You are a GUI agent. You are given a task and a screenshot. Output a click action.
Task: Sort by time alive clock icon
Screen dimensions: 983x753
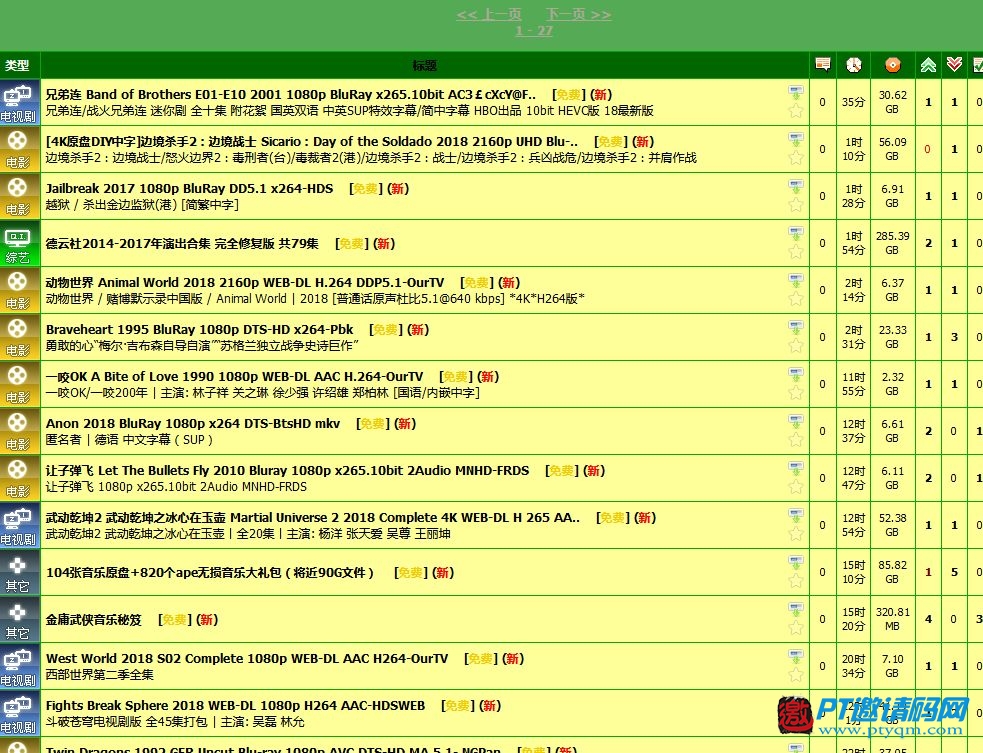coord(853,65)
